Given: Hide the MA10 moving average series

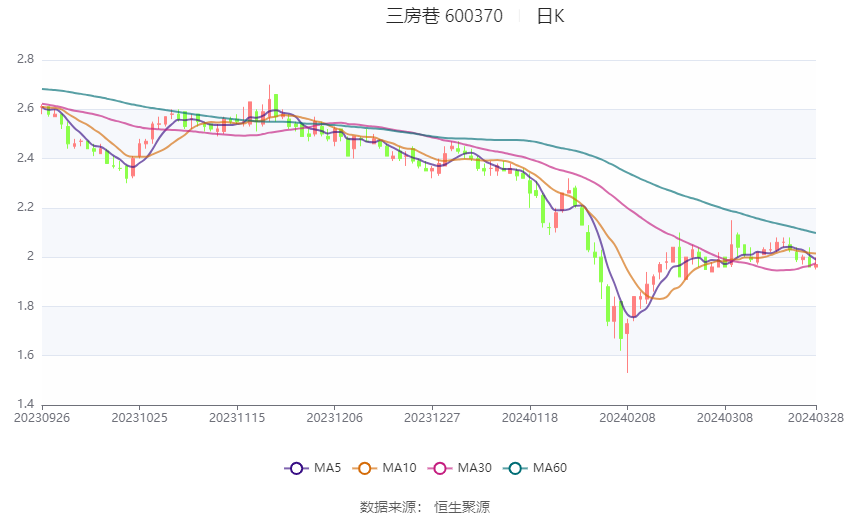Looking at the screenshot, I should click(x=365, y=468).
